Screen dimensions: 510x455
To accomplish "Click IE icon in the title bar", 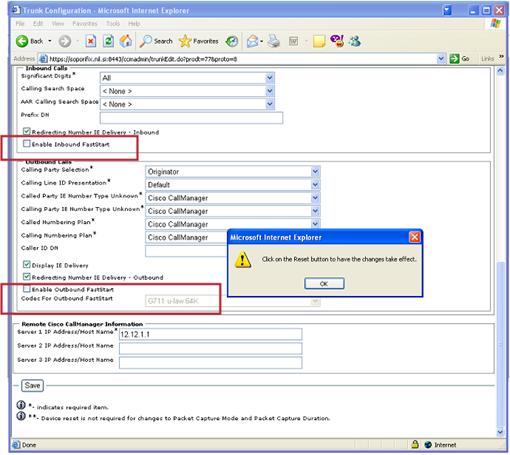I will [16, 10].
